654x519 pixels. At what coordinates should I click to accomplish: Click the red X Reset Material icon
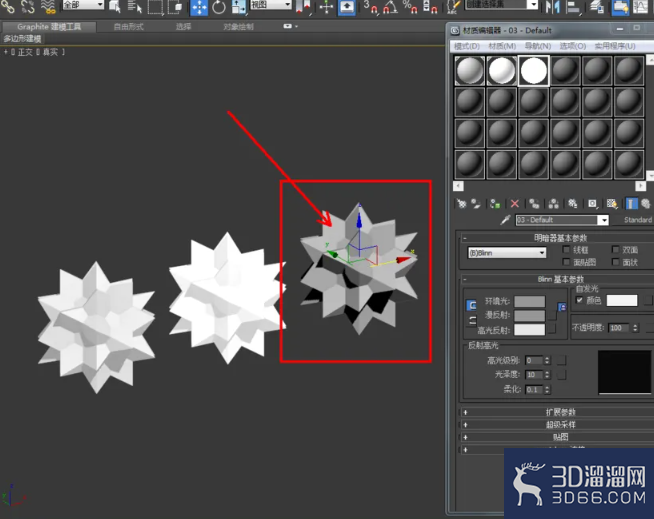[x=515, y=204]
